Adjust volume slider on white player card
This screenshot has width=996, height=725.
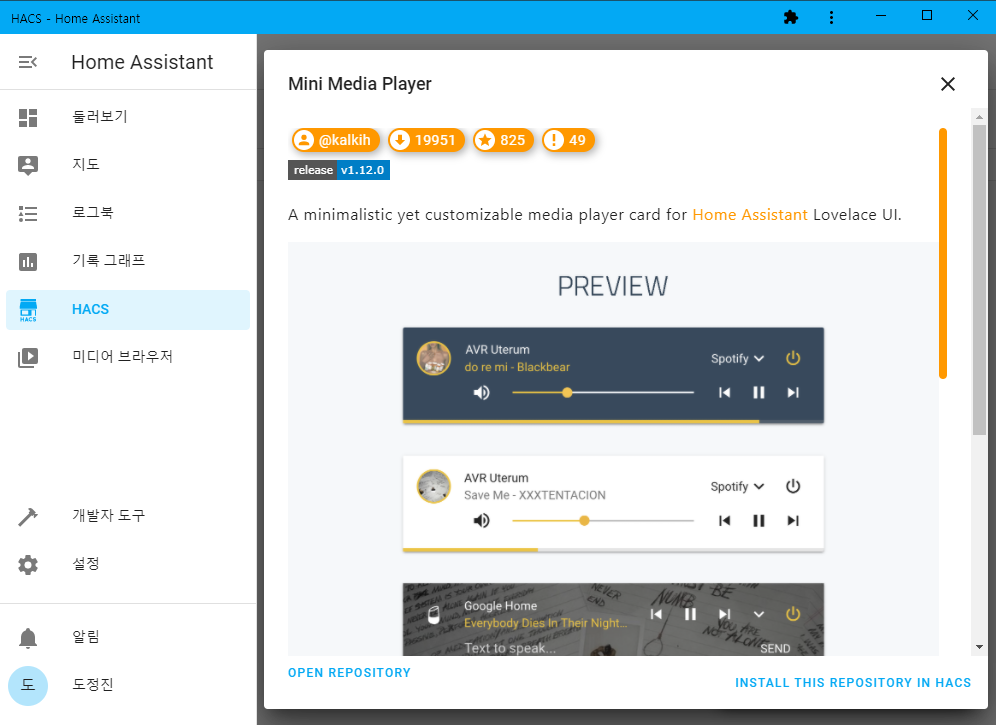(x=603, y=521)
